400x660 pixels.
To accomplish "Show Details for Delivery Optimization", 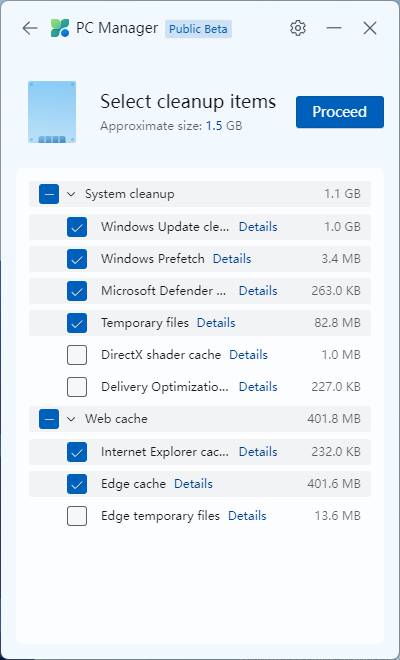I will pyautogui.click(x=258, y=387).
